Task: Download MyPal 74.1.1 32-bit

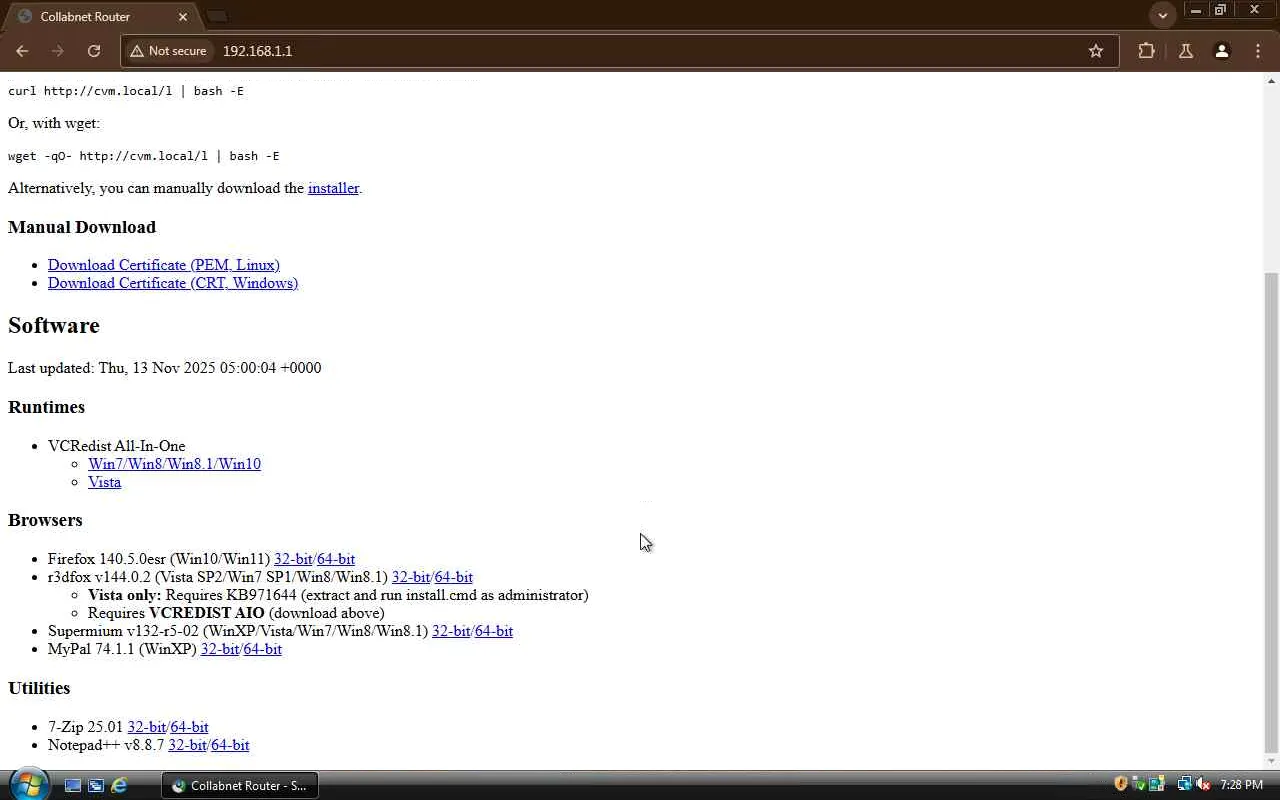Action: (x=220, y=649)
